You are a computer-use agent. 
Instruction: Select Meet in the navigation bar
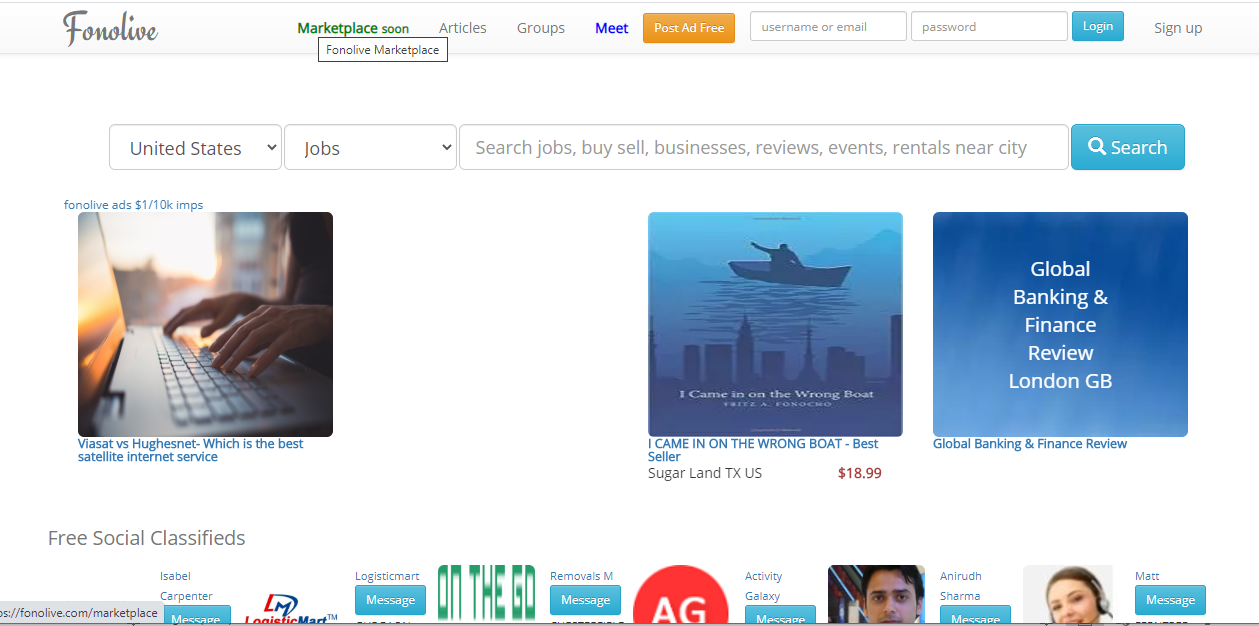click(x=612, y=28)
